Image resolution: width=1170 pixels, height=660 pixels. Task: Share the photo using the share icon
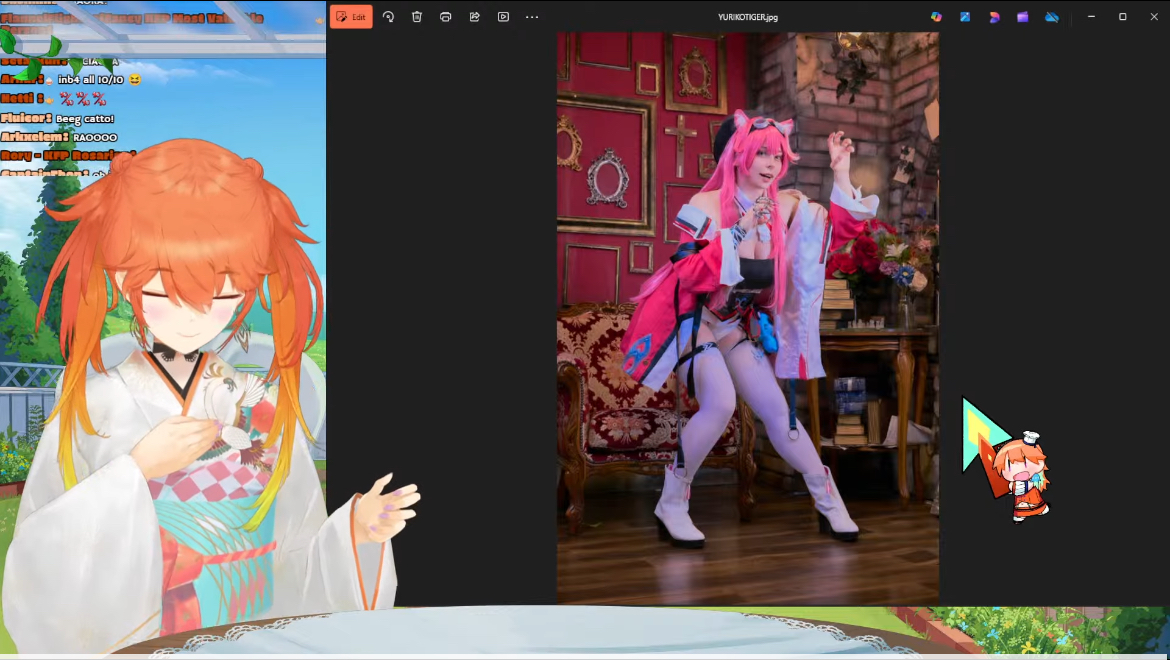coord(475,16)
